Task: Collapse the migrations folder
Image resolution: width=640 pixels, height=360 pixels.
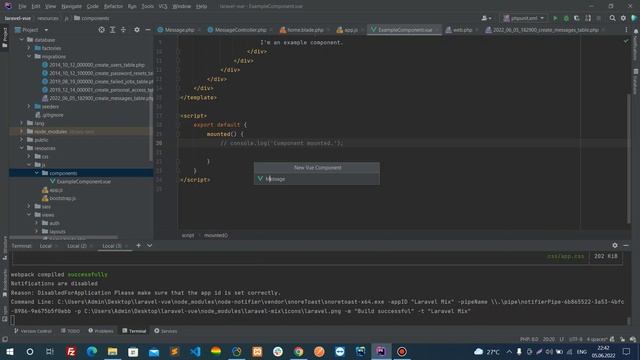Action: [x=29, y=56]
